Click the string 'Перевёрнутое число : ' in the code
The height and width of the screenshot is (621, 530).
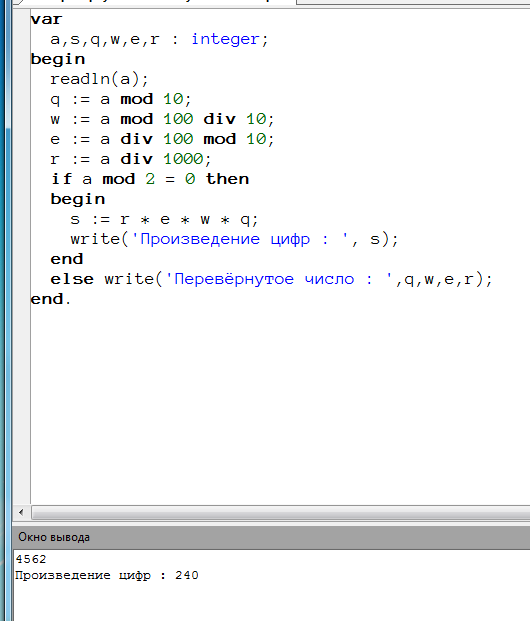[278, 279]
